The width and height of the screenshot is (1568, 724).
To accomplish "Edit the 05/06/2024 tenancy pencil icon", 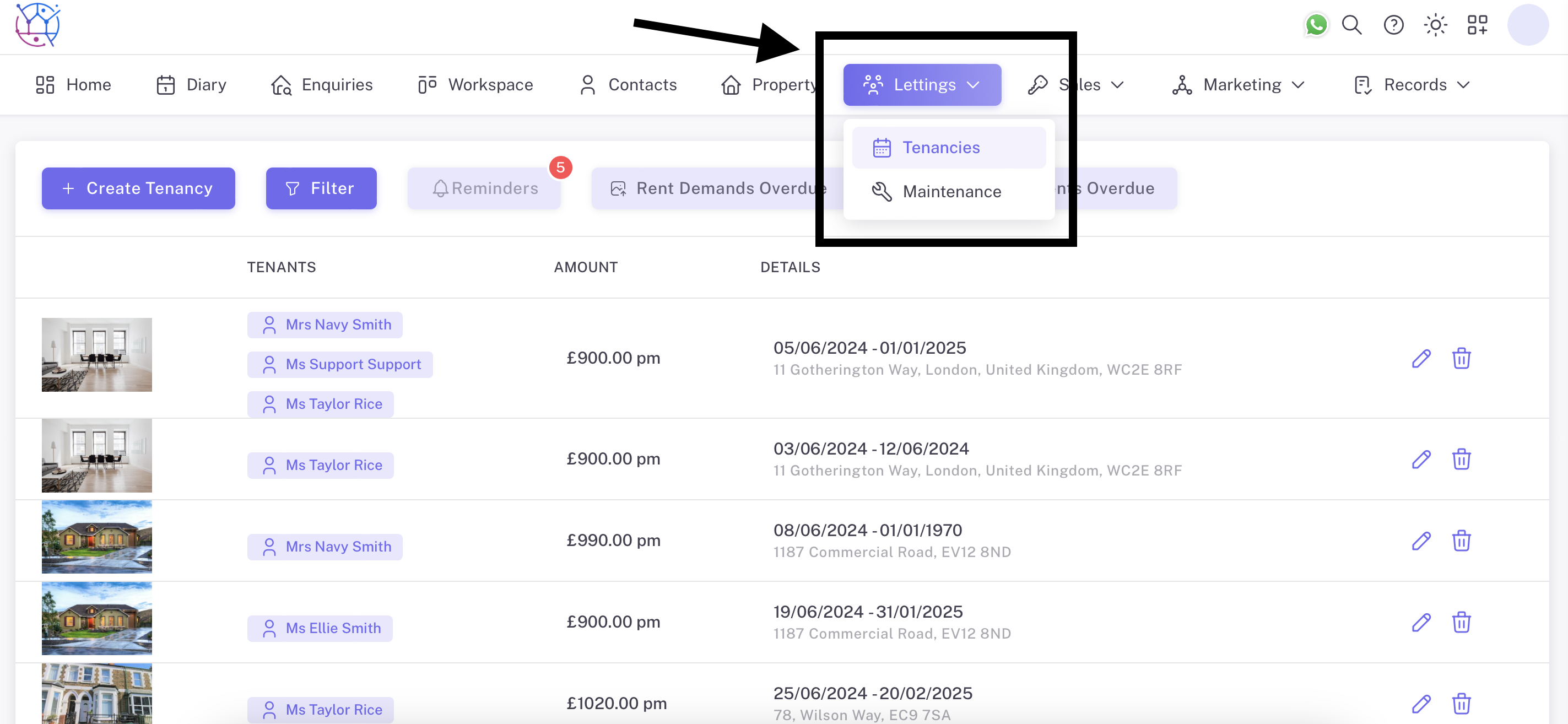I will point(1421,358).
